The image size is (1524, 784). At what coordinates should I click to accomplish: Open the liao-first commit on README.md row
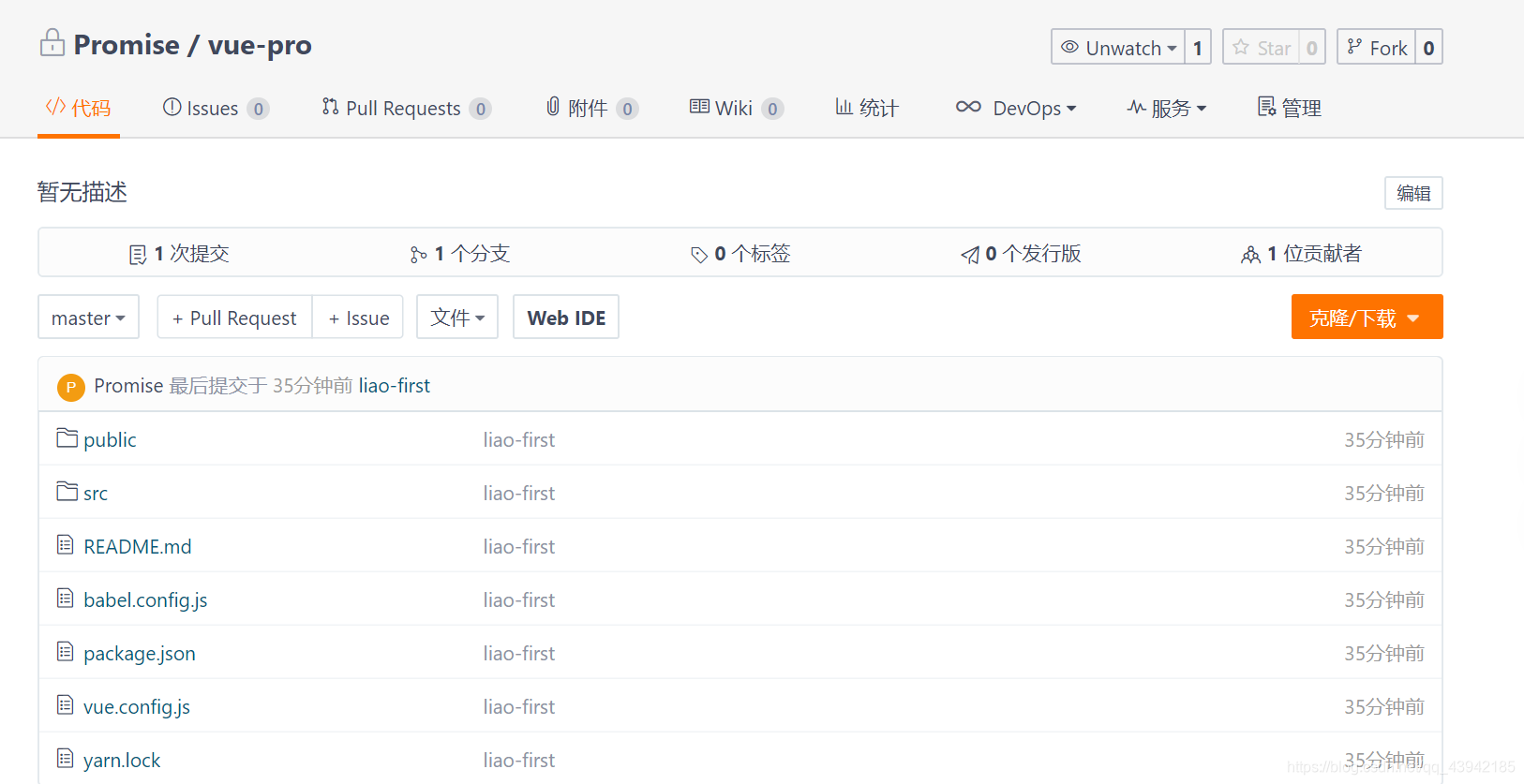519,546
